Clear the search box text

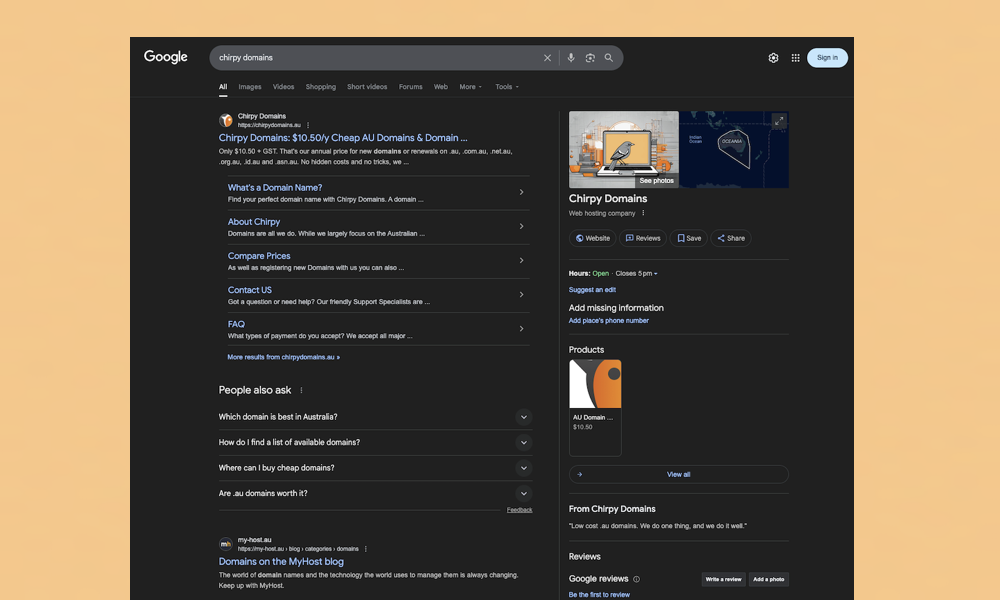(547, 58)
